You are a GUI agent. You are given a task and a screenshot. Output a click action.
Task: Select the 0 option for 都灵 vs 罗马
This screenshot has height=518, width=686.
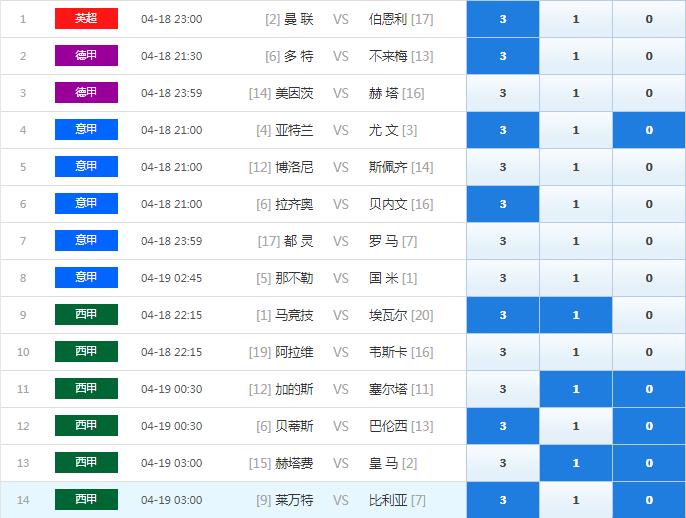pyautogui.click(x=649, y=241)
